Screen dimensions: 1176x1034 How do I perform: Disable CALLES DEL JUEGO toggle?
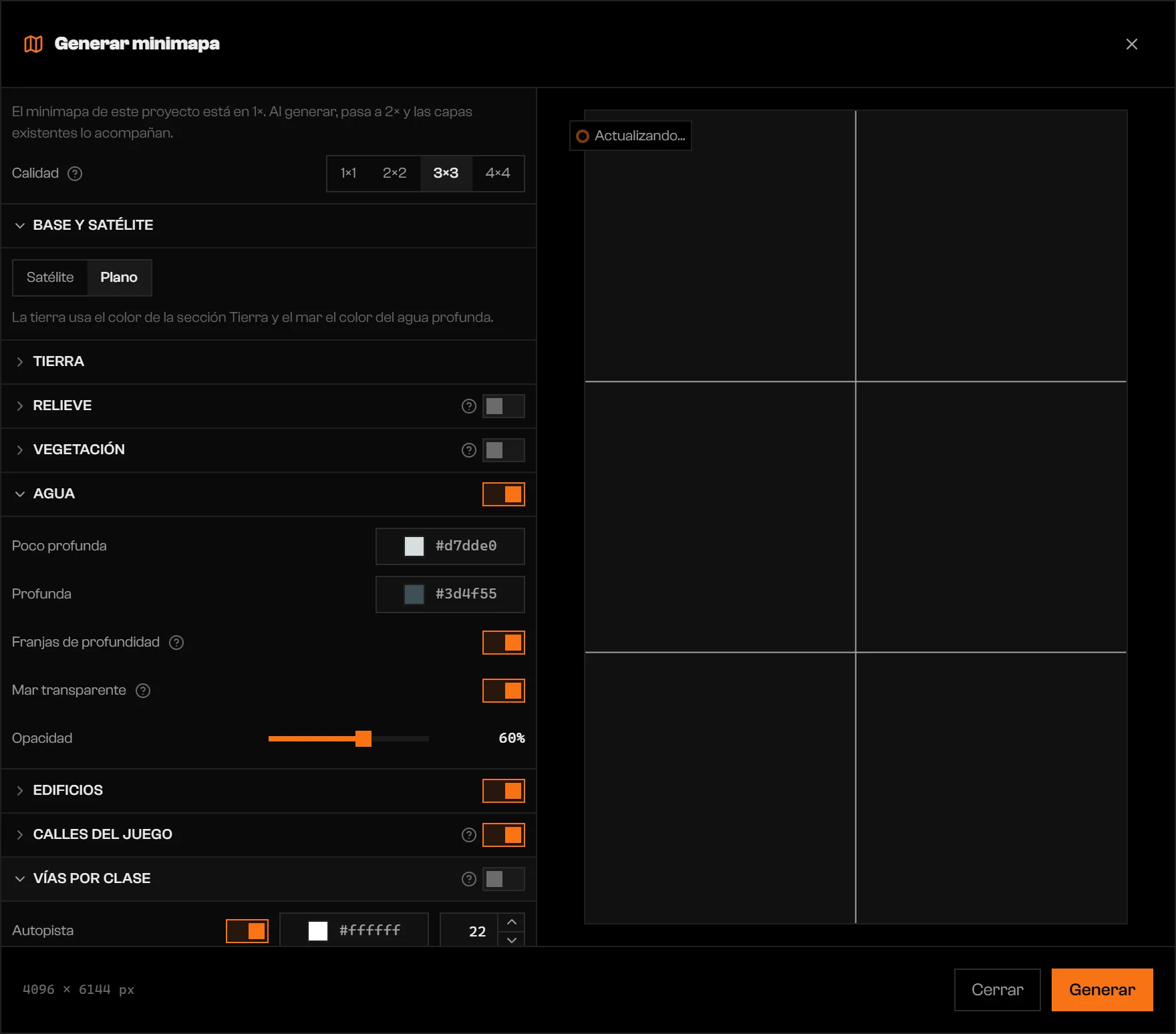(x=504, y=835)
